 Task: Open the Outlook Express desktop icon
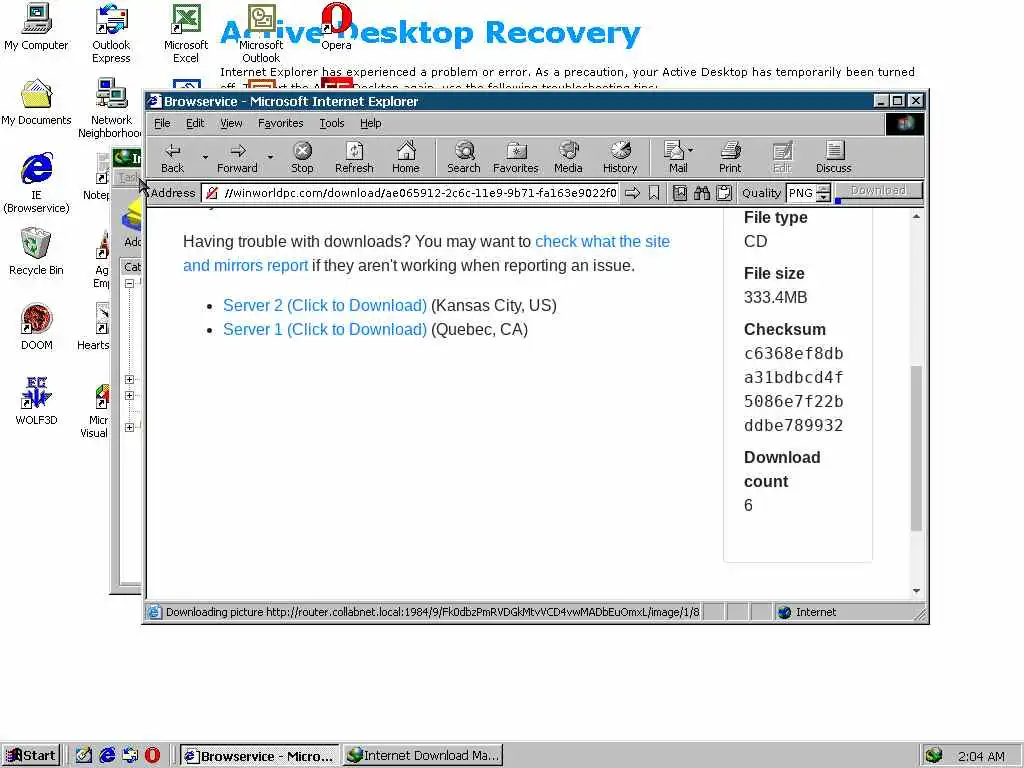[x=111, y=33]
